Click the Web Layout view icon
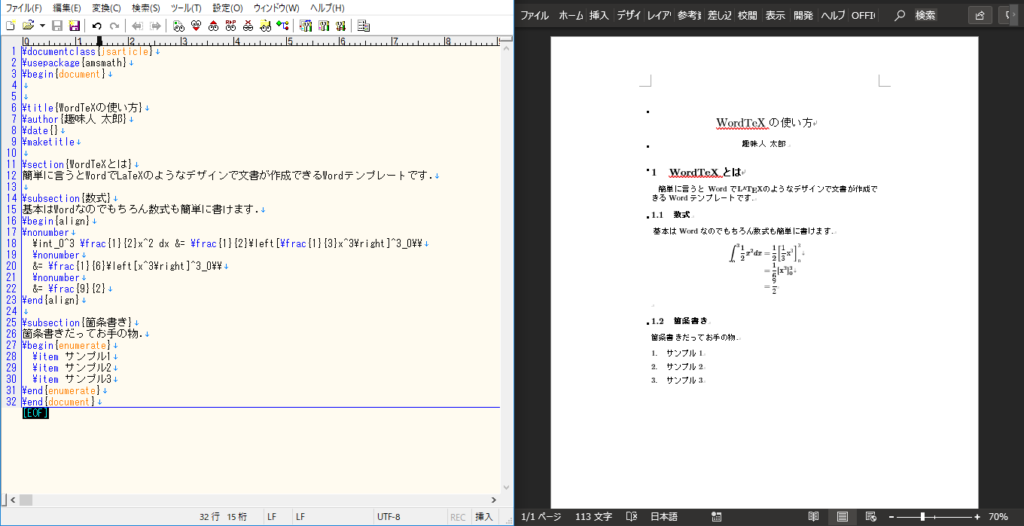The width and height of the screenshot is (1024, 526). (870, 516)
